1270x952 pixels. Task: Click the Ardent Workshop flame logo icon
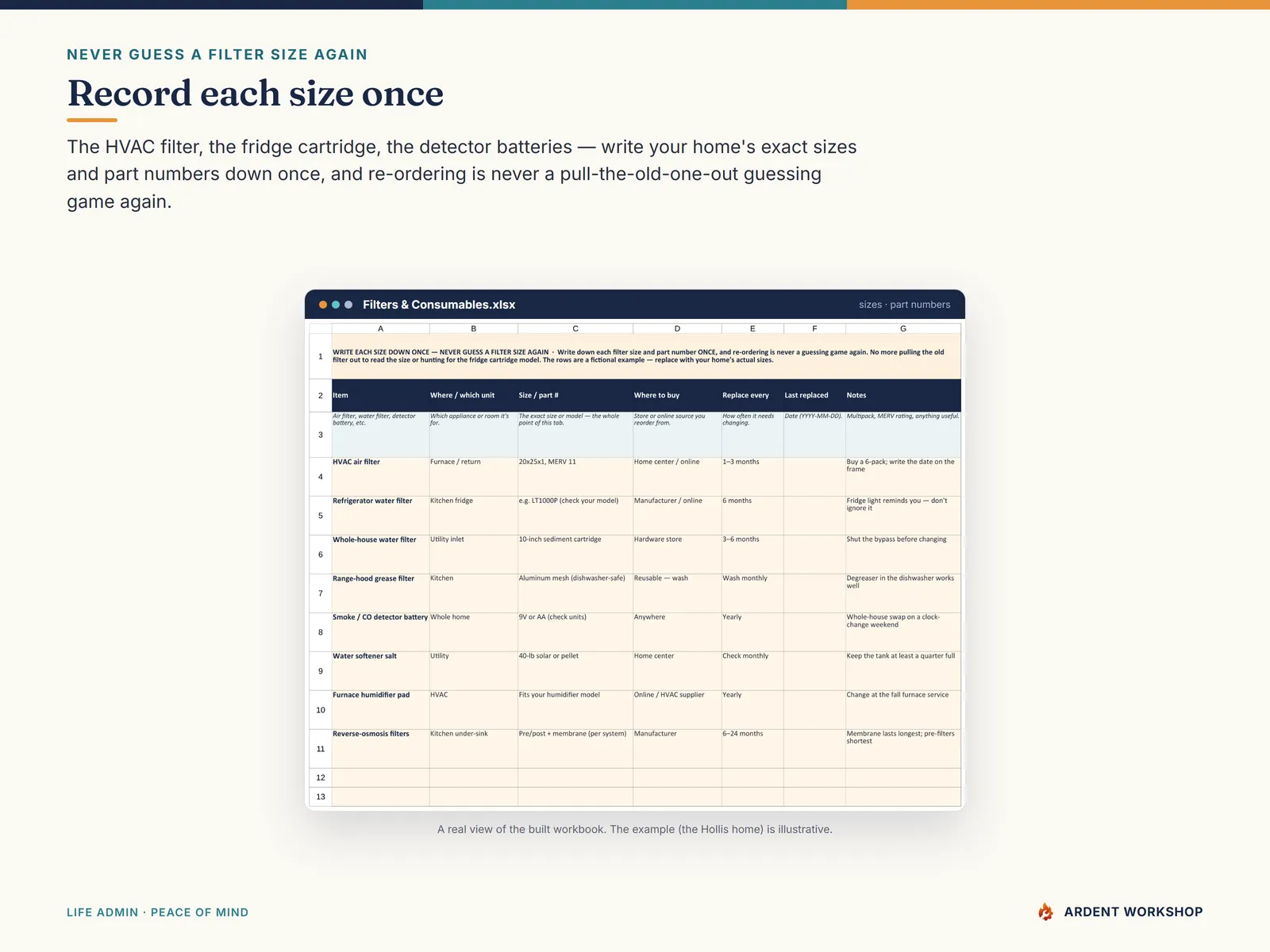pos(1046,912)
